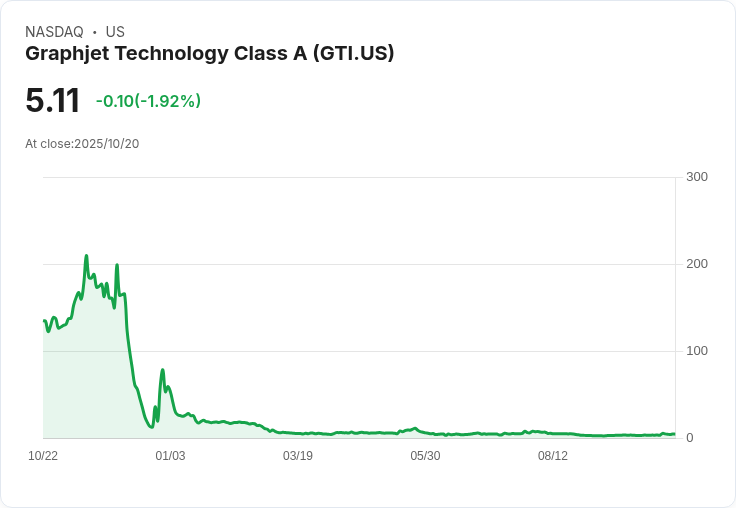Screen dimensions: 736x508
Task: Click the 0 y-axis value label
Action: [690, 438]
